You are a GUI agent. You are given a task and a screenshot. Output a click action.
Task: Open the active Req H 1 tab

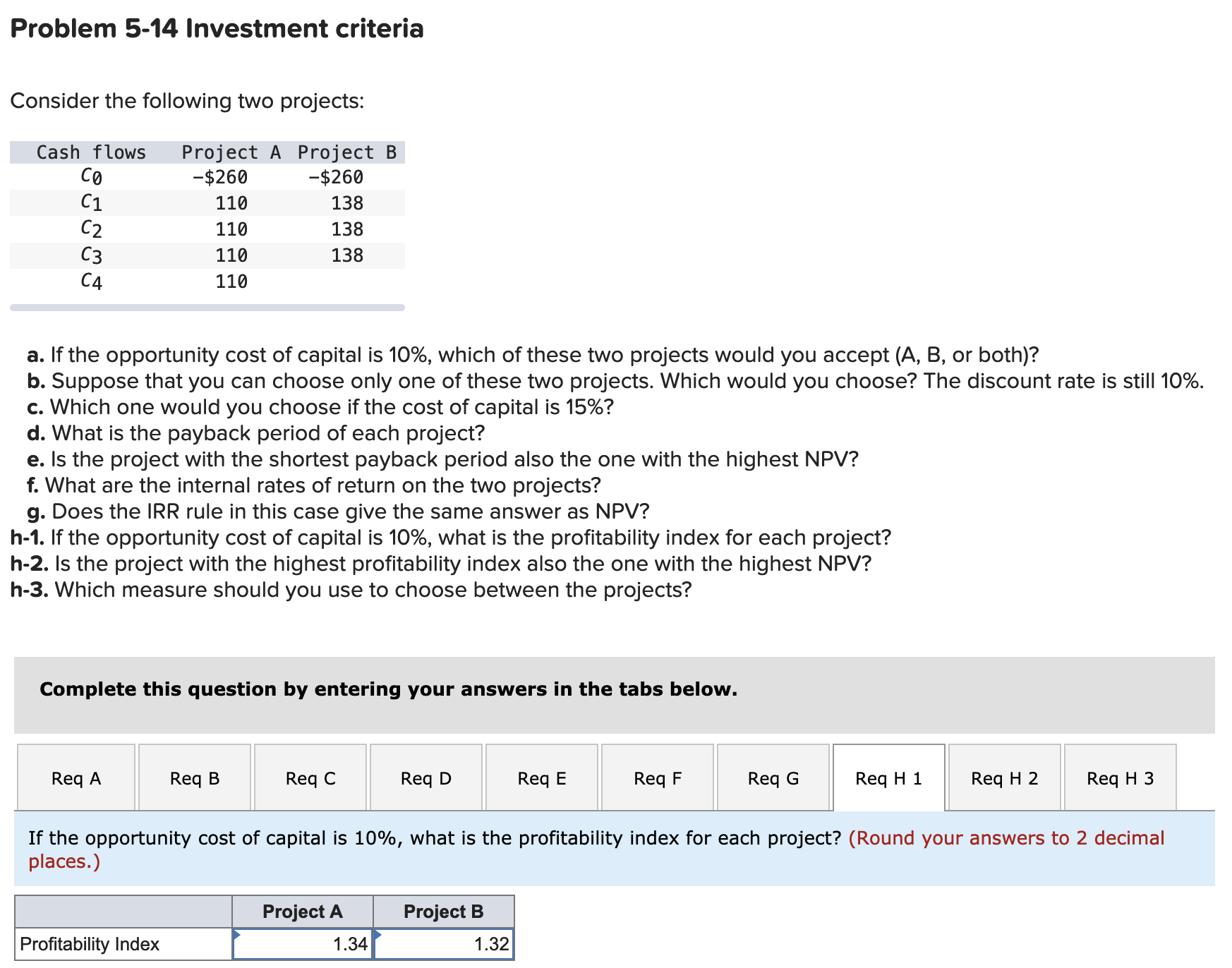(888, 778)
